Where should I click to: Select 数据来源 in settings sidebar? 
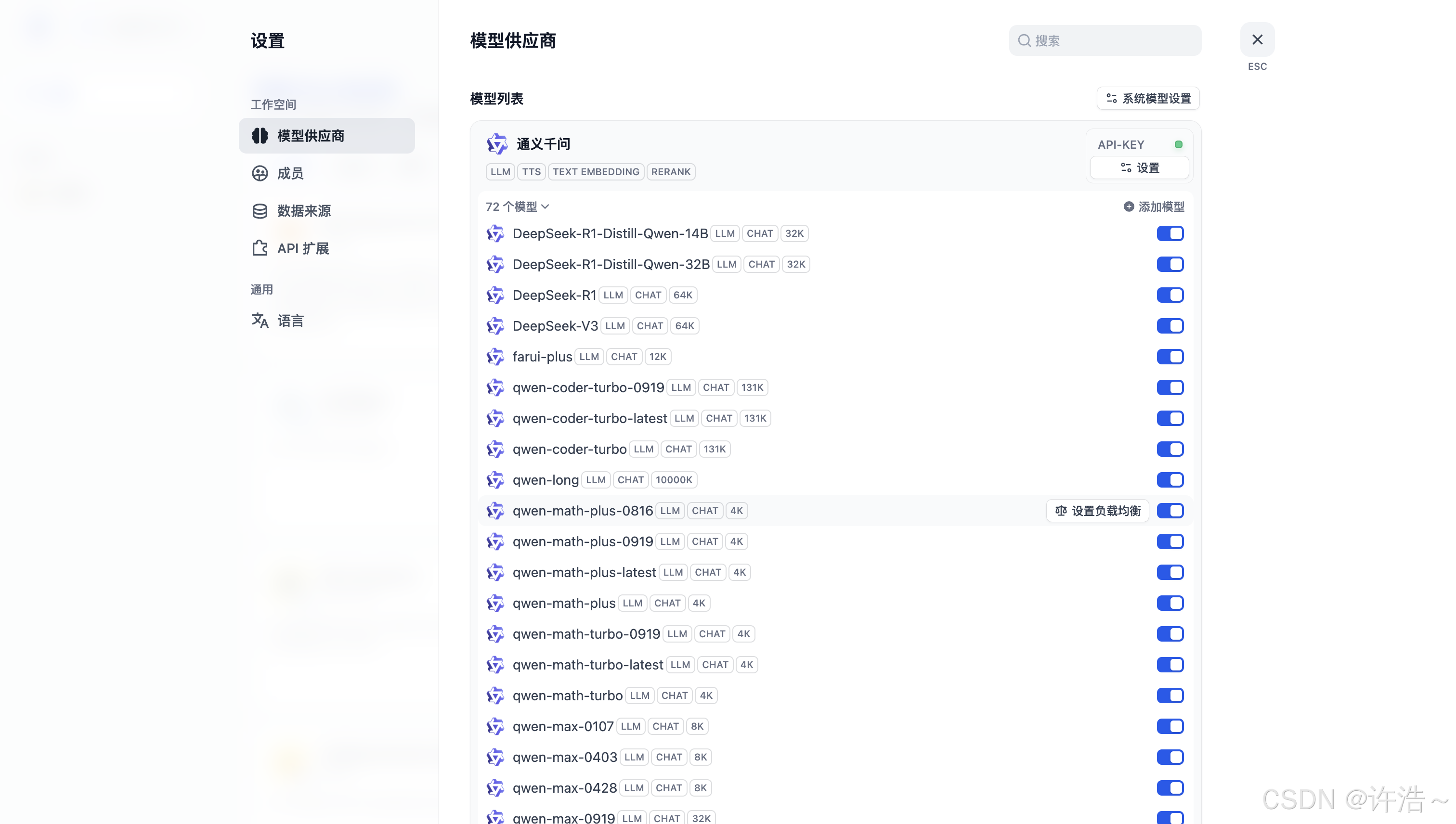pos(304,211)
